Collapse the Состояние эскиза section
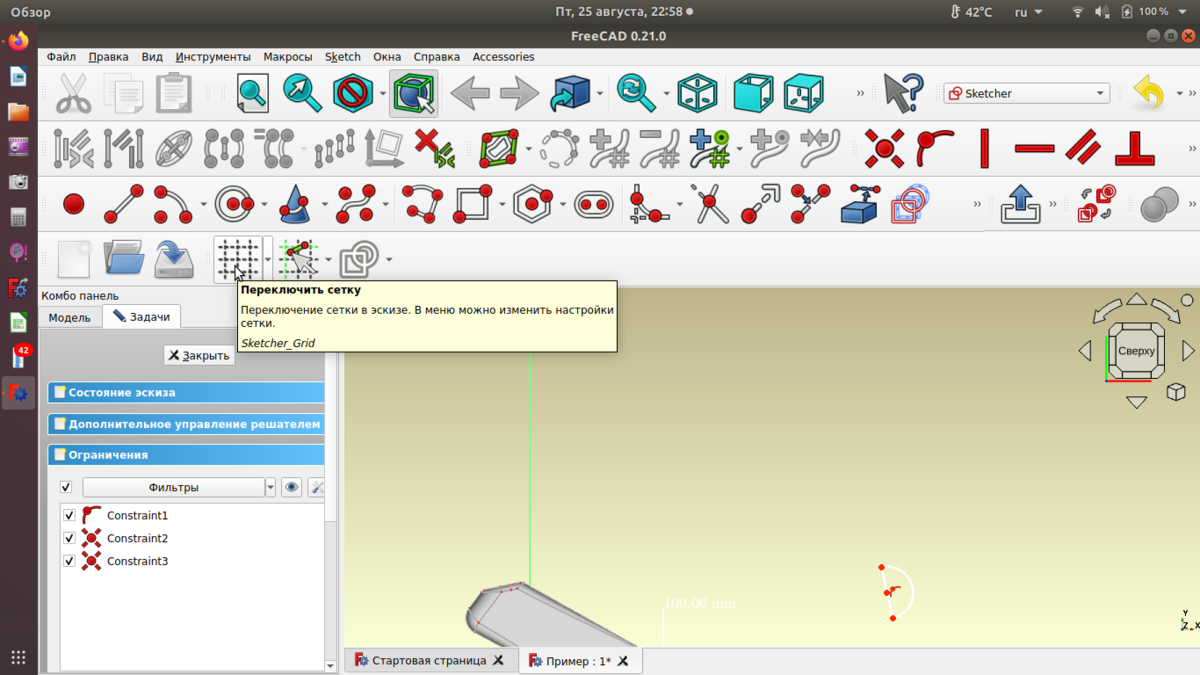Screen dimensions: 1200x675 click(187, 392)
